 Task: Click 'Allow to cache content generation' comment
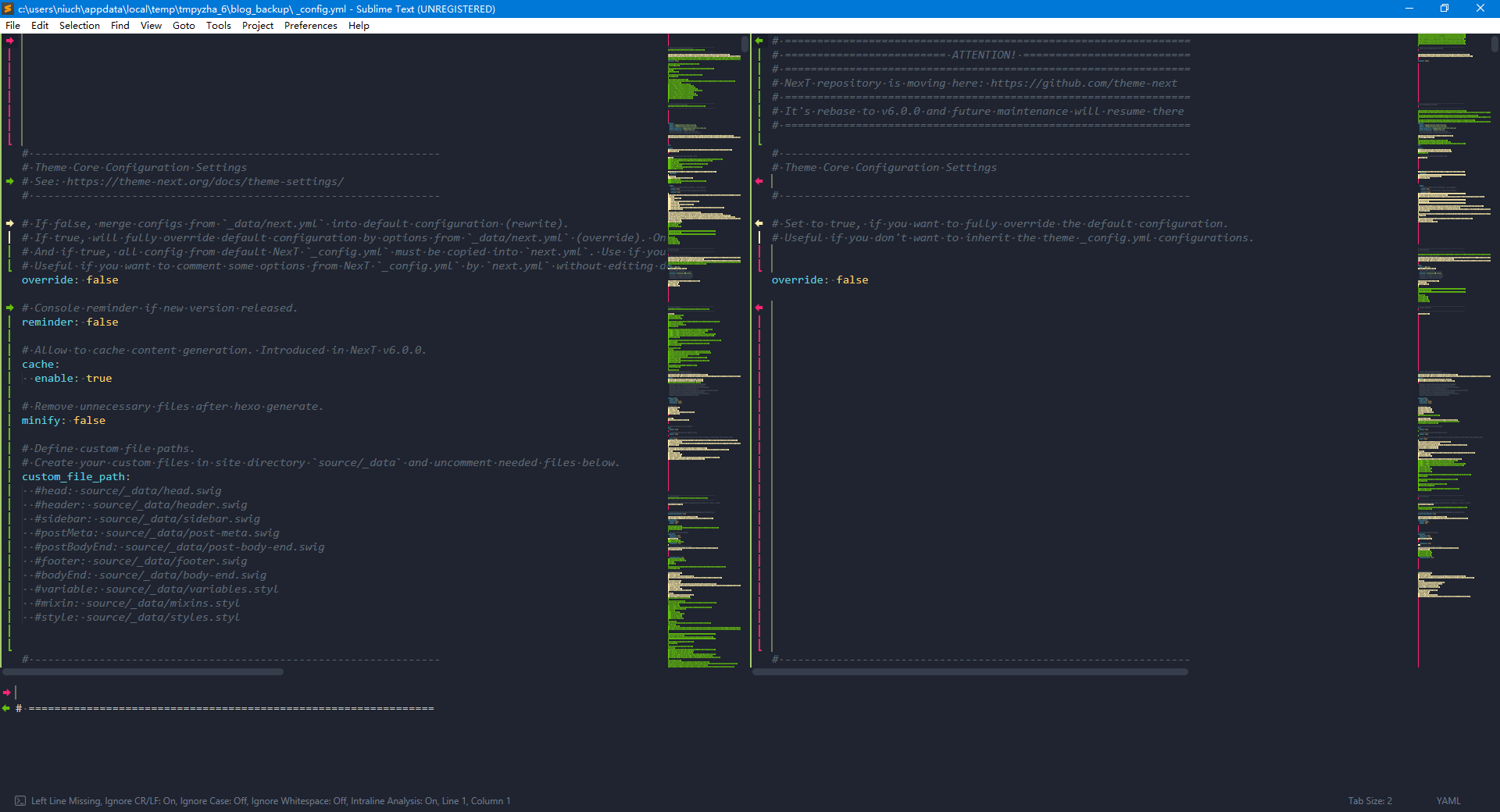coord(224,350)
